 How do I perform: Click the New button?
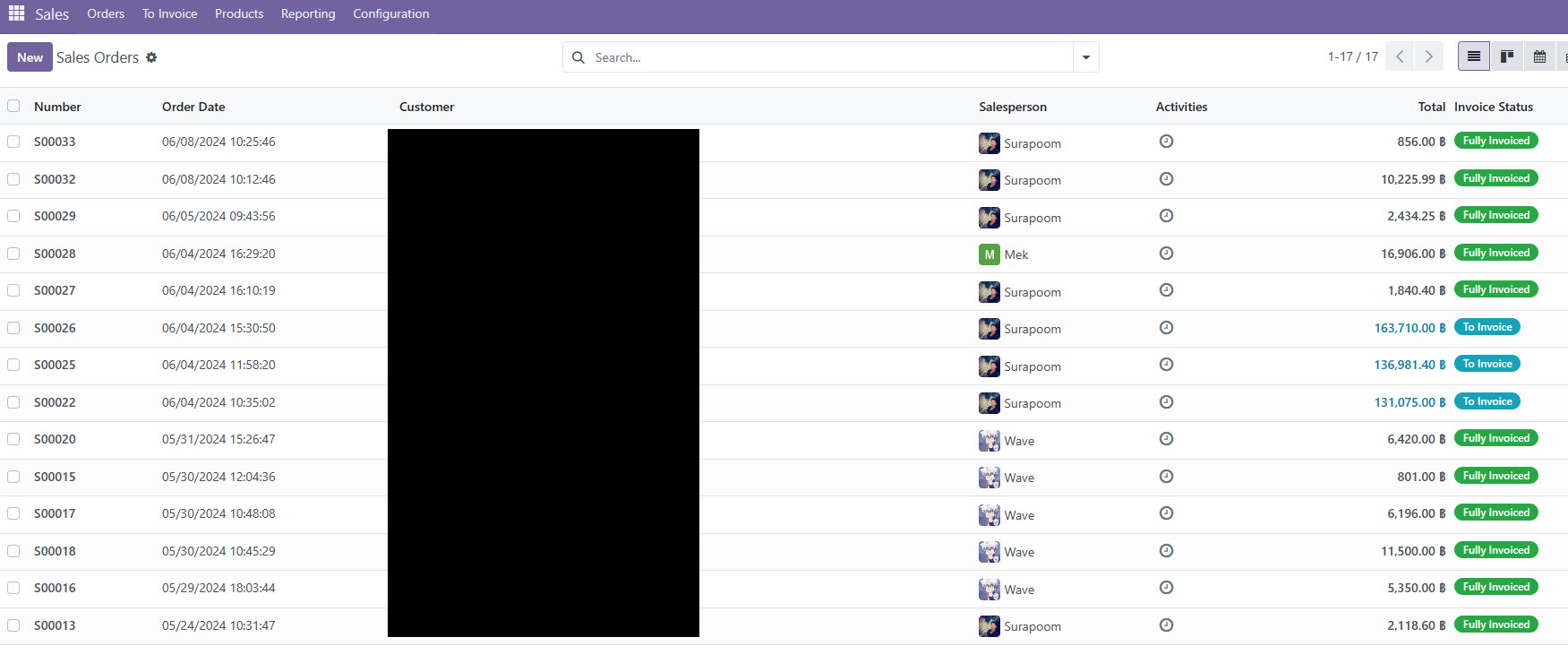[30, 57]
